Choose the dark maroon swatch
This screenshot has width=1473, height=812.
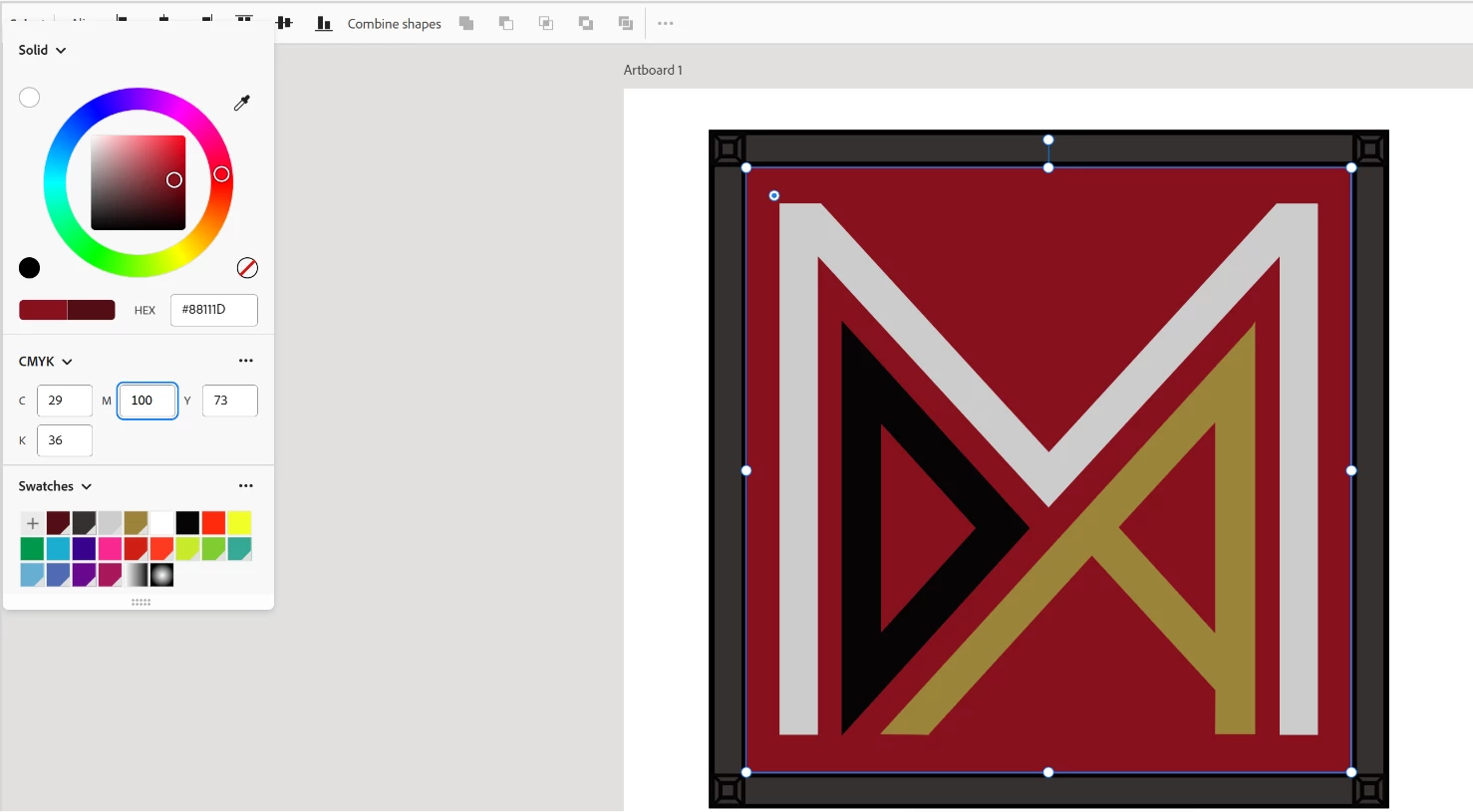pyautogui.click(x=58, y=523)
